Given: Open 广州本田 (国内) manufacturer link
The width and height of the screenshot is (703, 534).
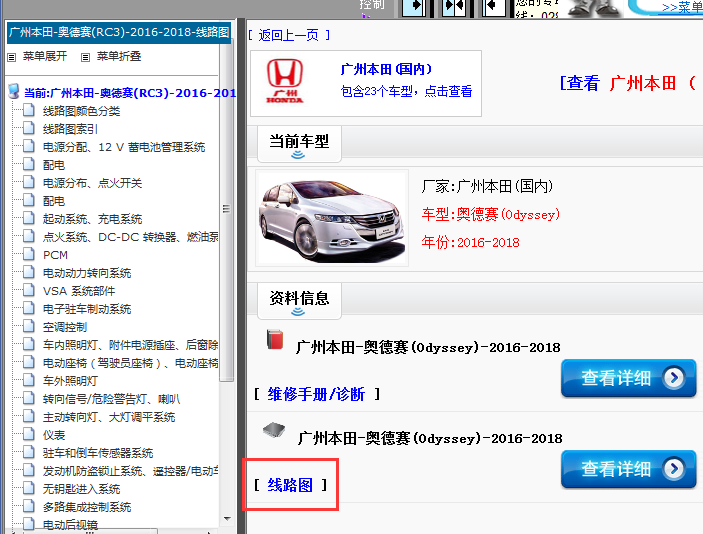Looking at the screenshot, I should 386,69.
